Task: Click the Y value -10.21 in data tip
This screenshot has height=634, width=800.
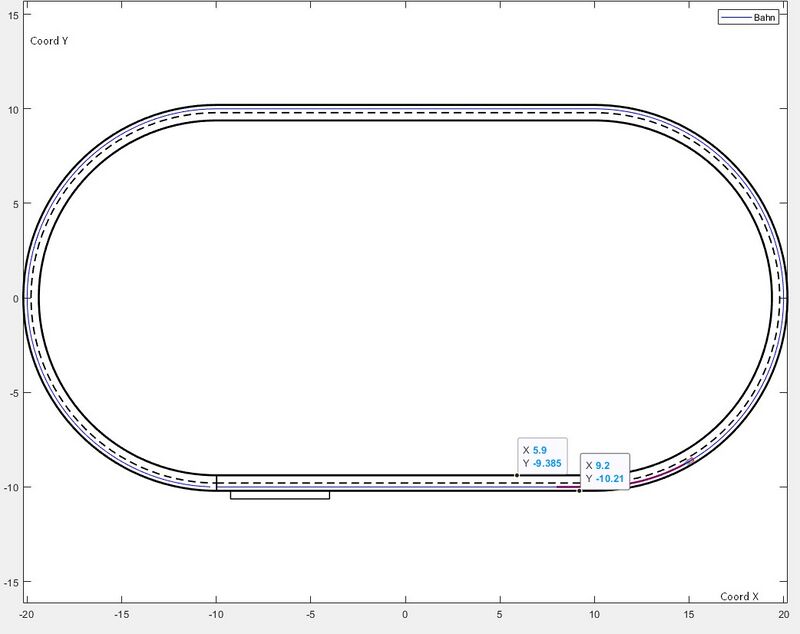Action: [x=611, y=478]
